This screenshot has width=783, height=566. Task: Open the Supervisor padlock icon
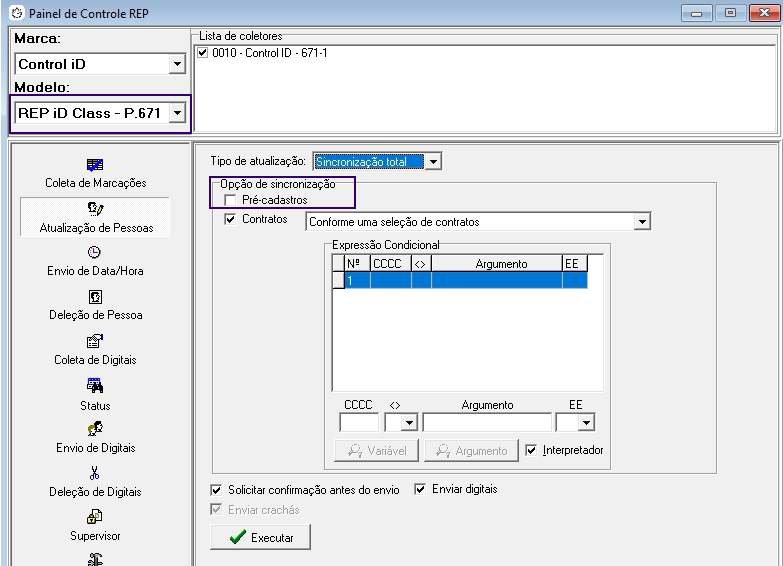pyautogui.click(x=95, y=517)
